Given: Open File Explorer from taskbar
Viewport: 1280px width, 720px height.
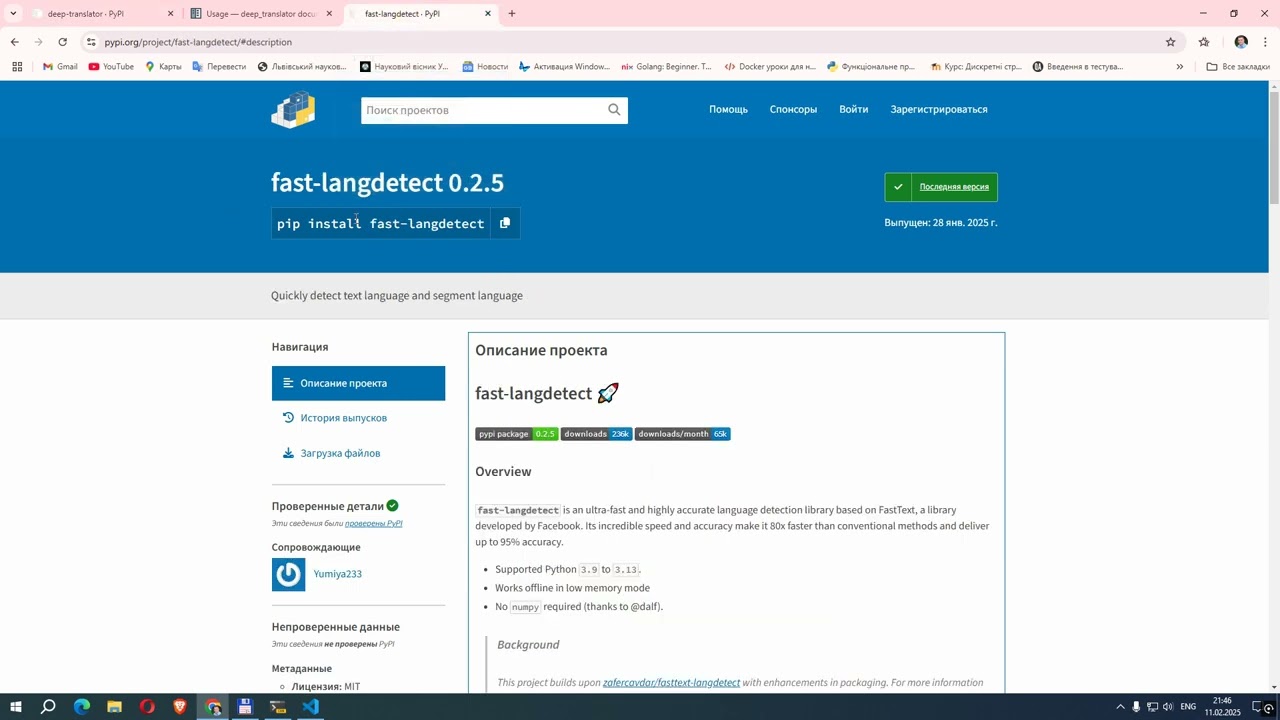Looking at the screenshot, I should tap(114, 707).
